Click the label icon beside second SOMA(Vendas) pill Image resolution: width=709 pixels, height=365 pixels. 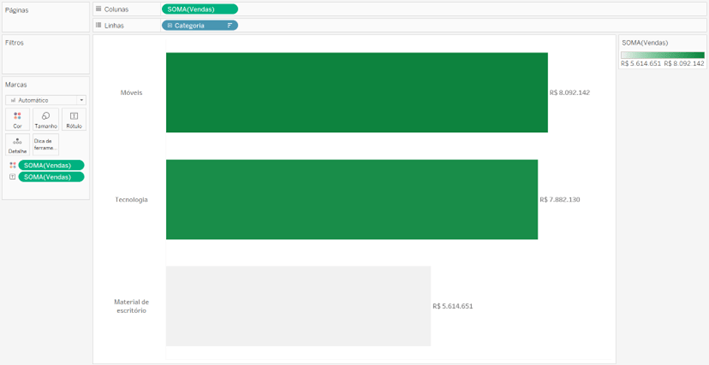coord(13,177)
